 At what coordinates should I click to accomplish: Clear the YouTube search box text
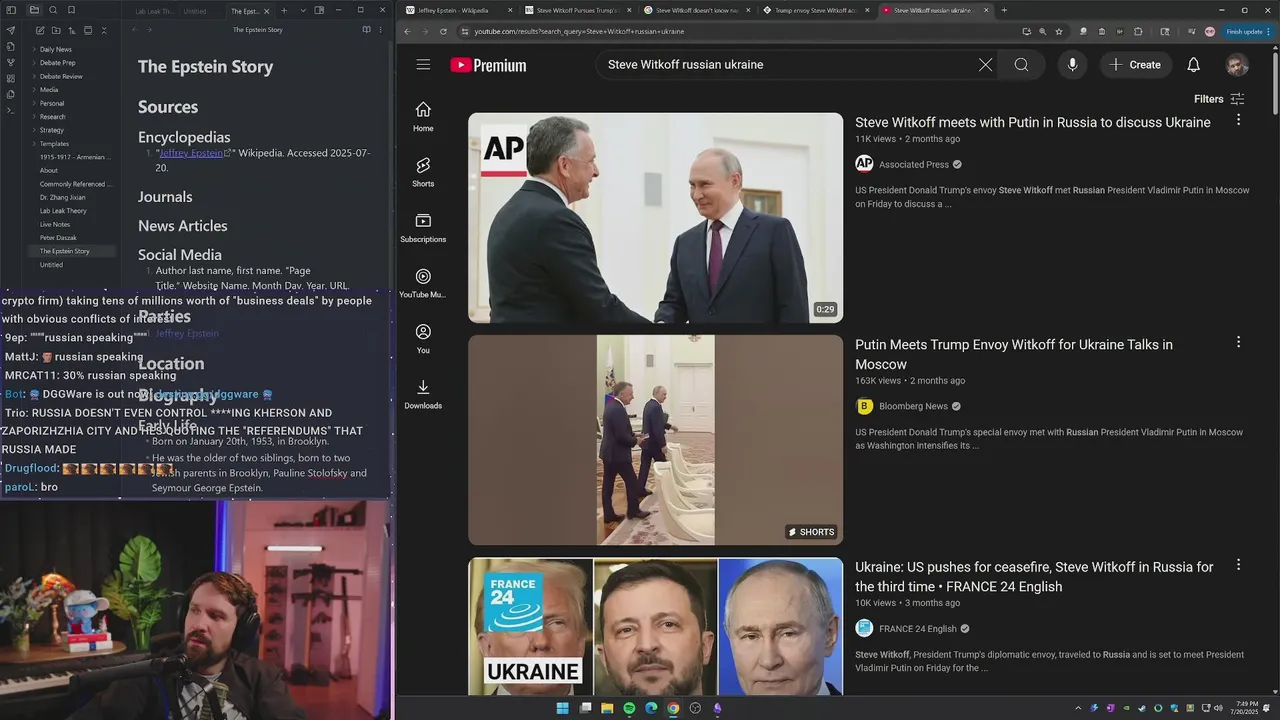tap(985, 65)
